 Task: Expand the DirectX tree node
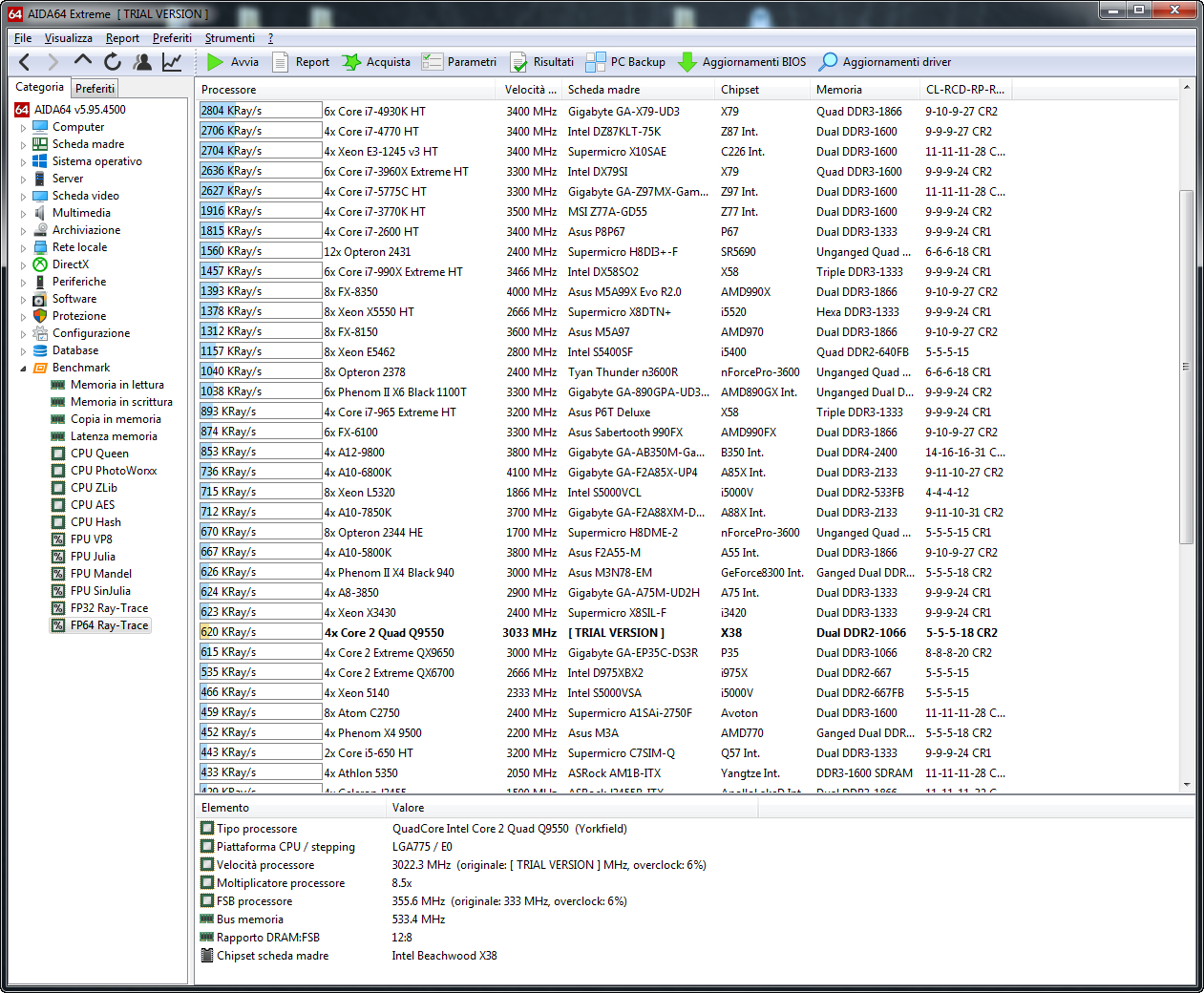(23, 264)
